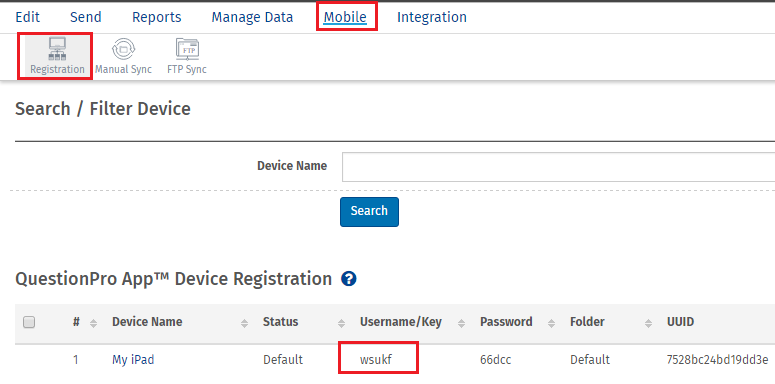
Task: Focus the Device Name input field
Action: click(x=558, y=167)
